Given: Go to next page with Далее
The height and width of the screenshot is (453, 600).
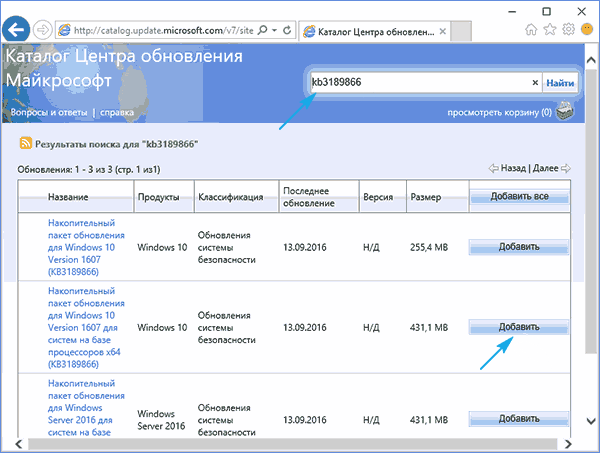Looking at the screenshot, I should (x=545, y=169).
